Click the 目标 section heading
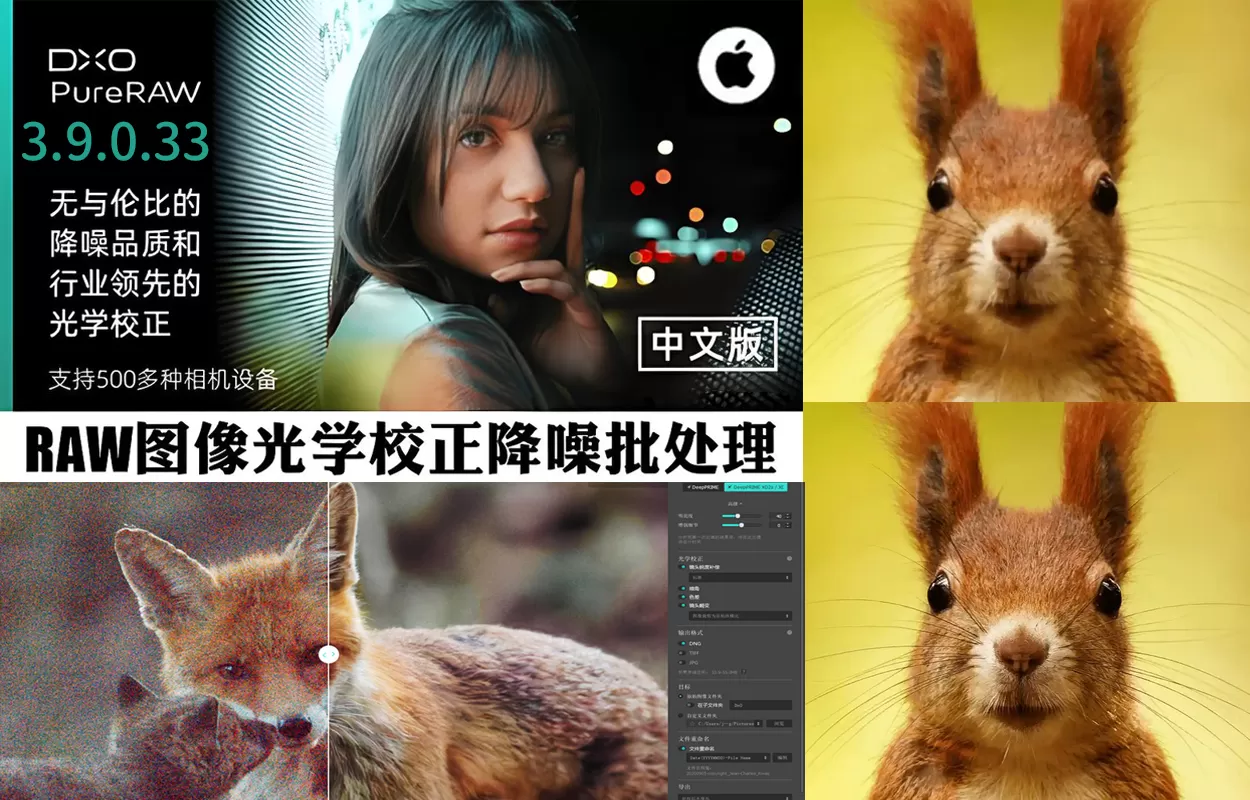The image size is (1250, 800). (x=684, y=687)
